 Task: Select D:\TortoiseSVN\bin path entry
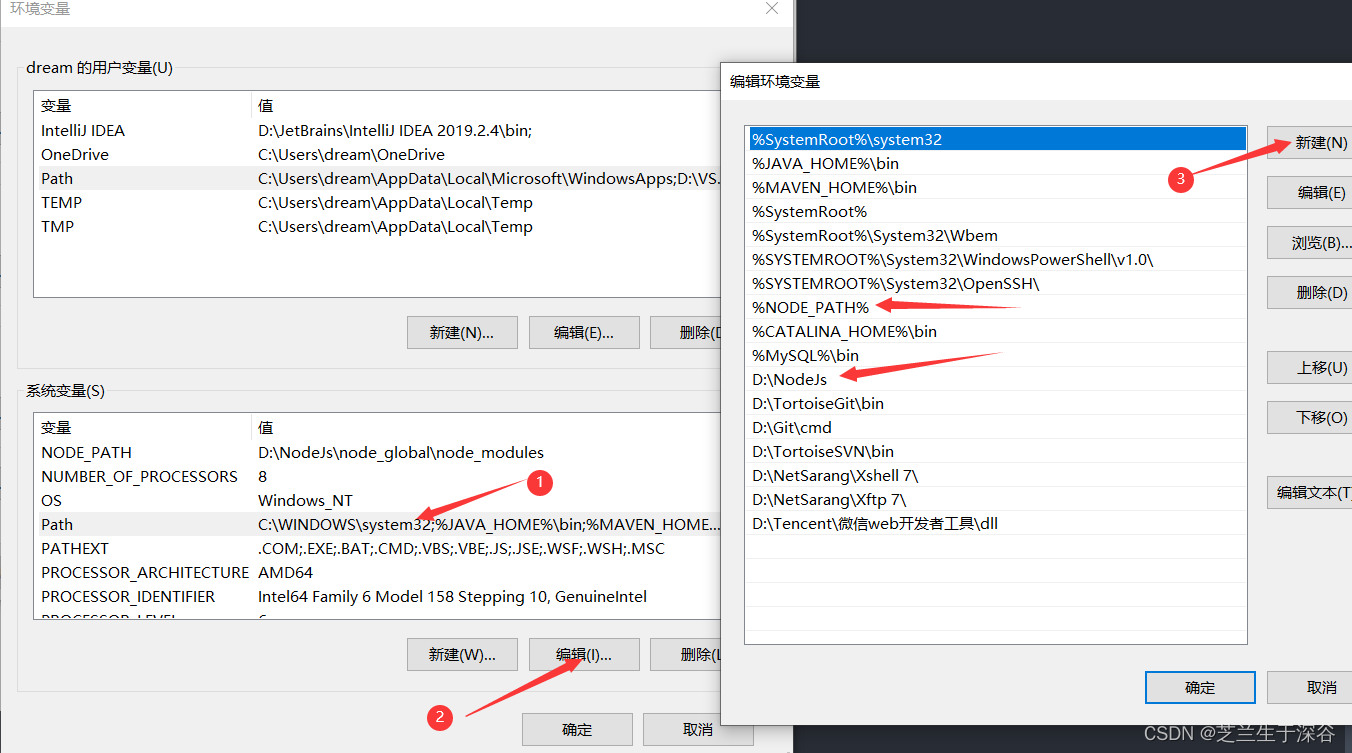click(x=997, y=451)
